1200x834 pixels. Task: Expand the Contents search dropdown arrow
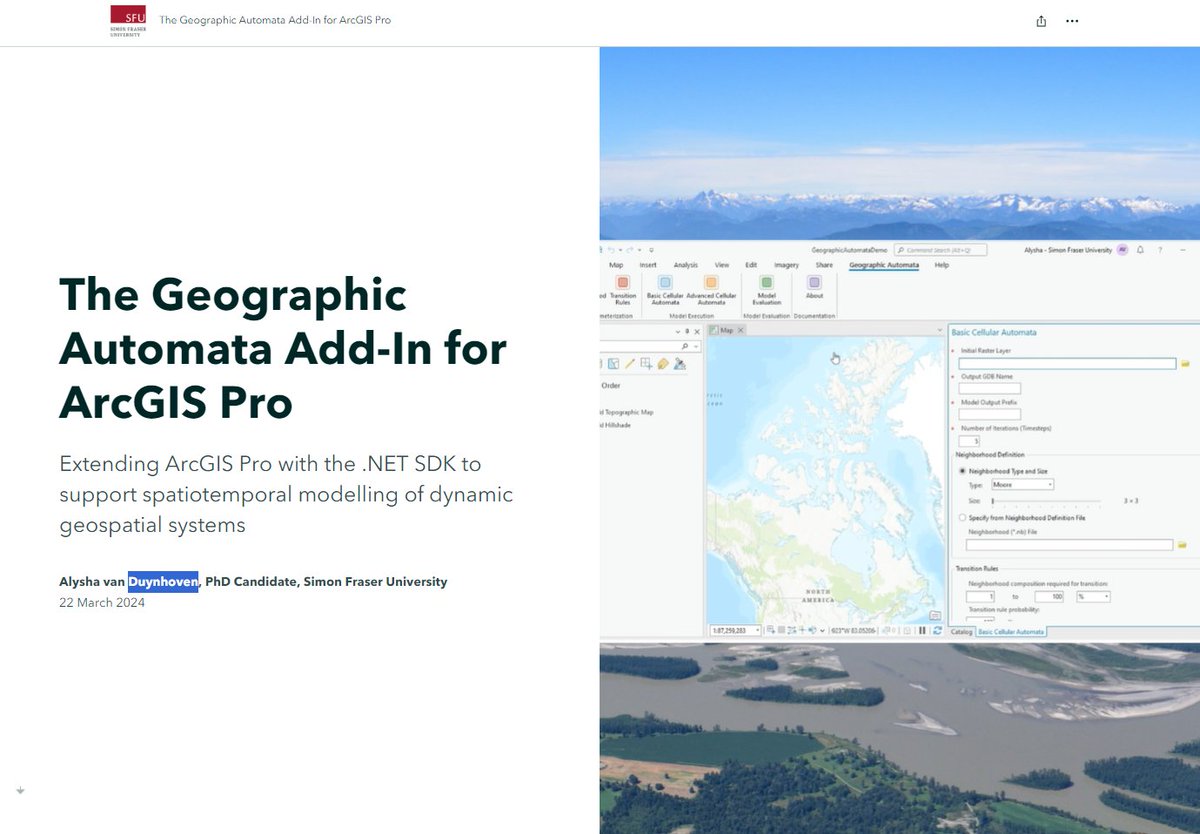tap(695, 346)
